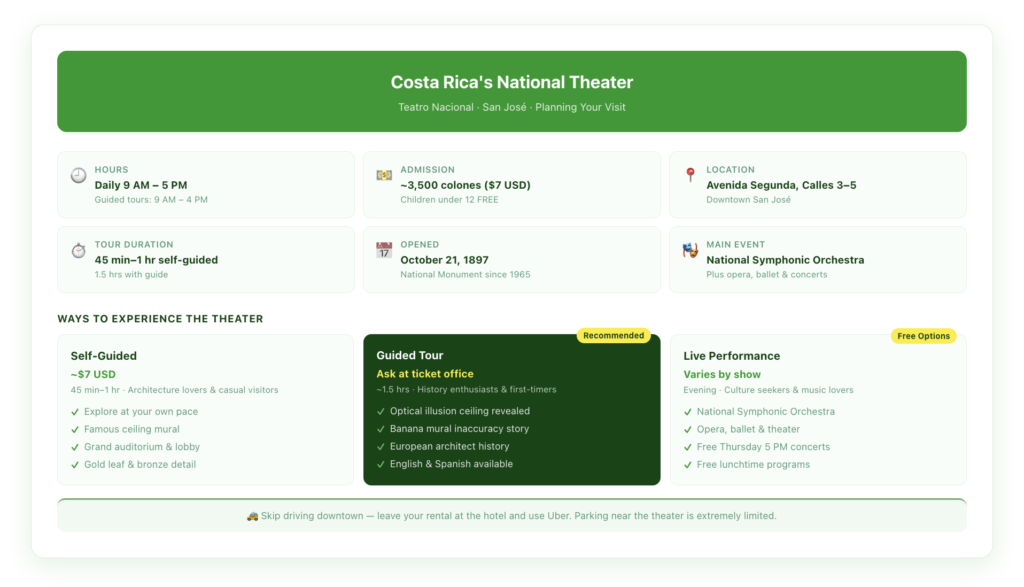The image size is (1024, 587).
Task: Click the 'LOCATION' label
Action: pos(730,170)
